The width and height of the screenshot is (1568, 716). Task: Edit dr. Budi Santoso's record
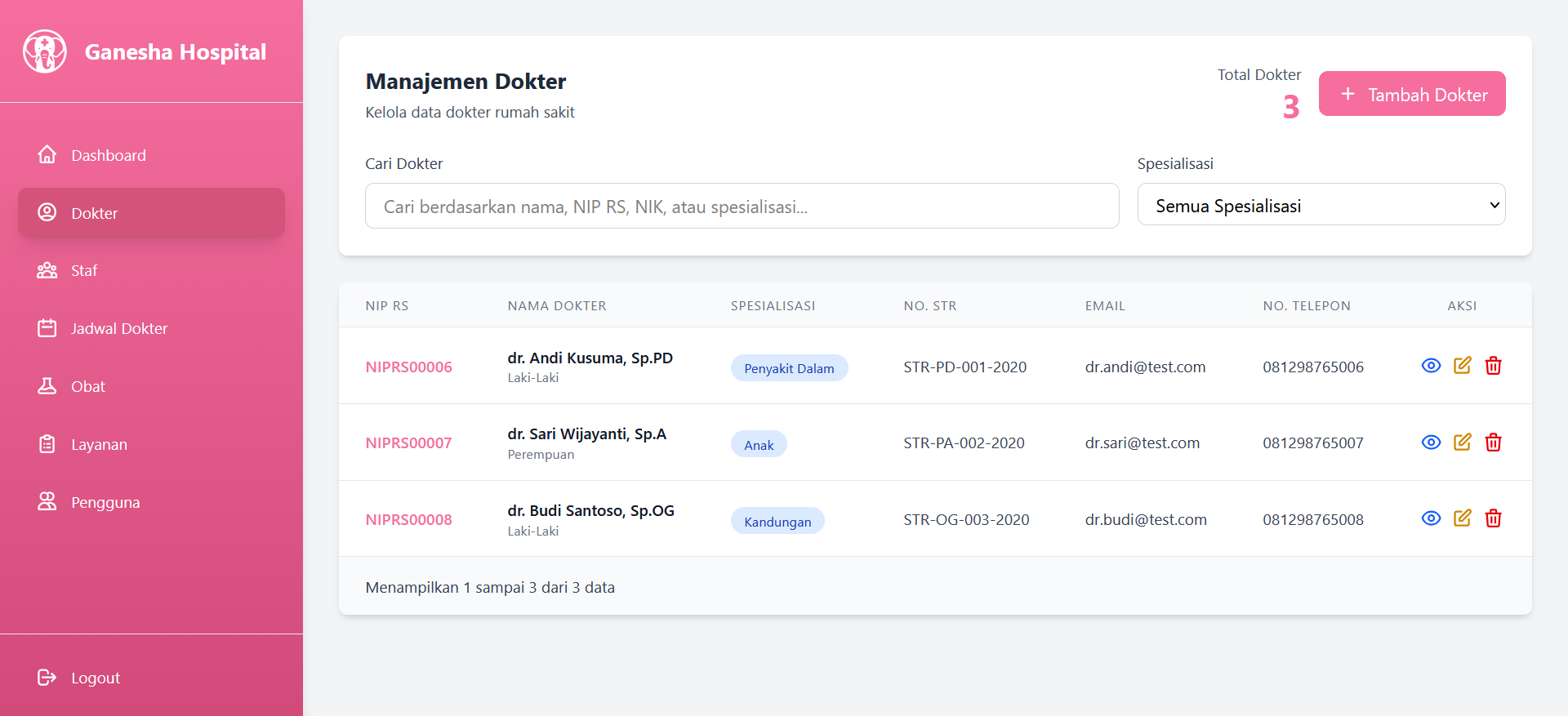pos(1462,518)
